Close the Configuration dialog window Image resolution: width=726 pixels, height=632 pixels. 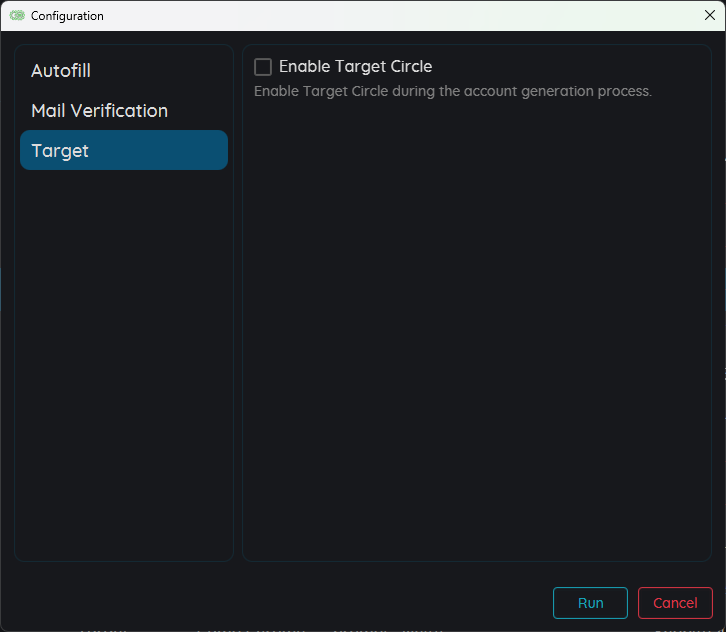tap(709, 15)
